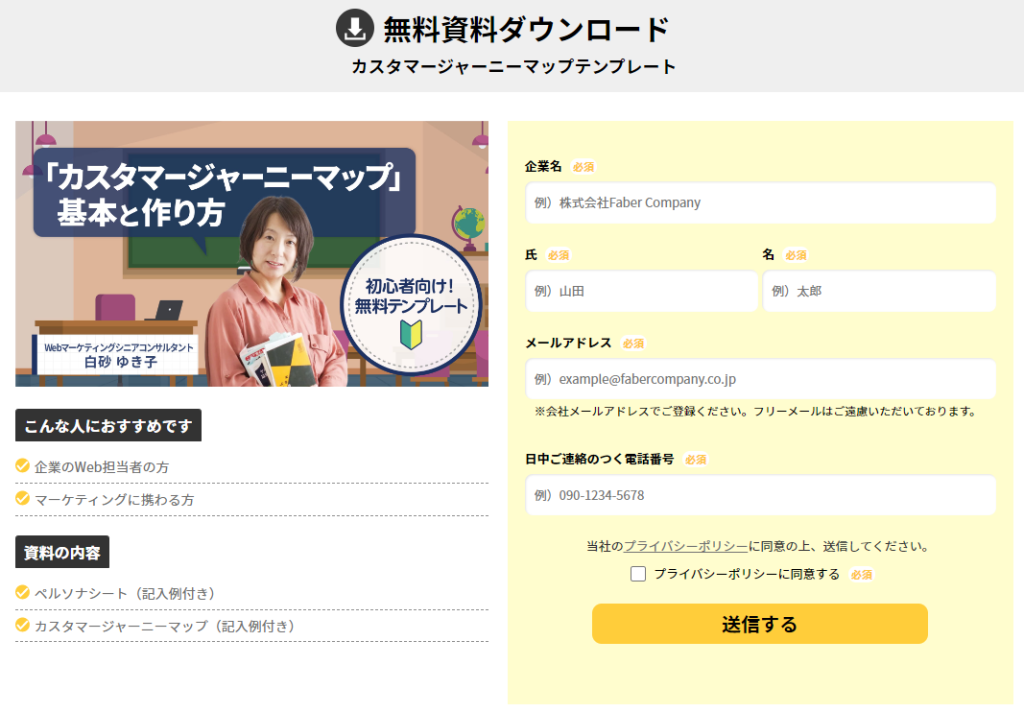Open the プライバシーポリシー link

tap(685, 546)
